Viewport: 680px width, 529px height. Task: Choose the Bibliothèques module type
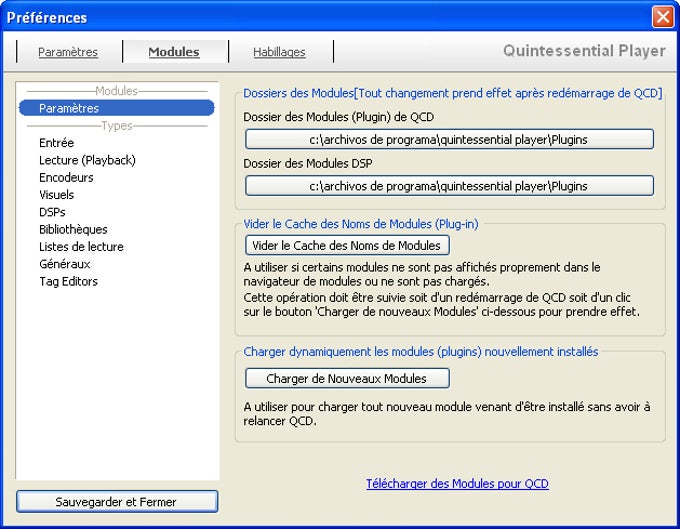tap(73, 229)
